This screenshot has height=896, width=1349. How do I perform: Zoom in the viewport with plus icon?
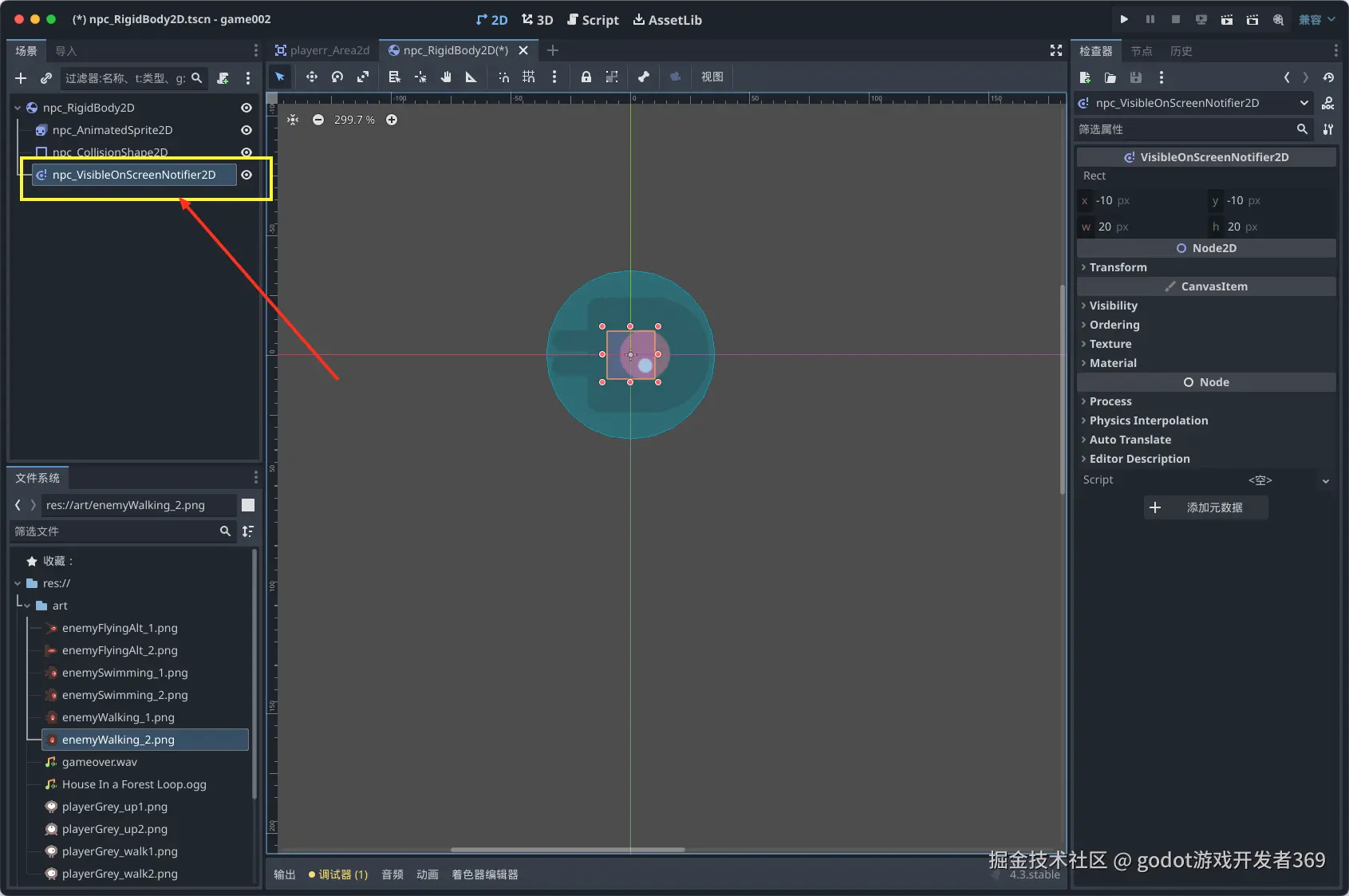click(392, 120)
